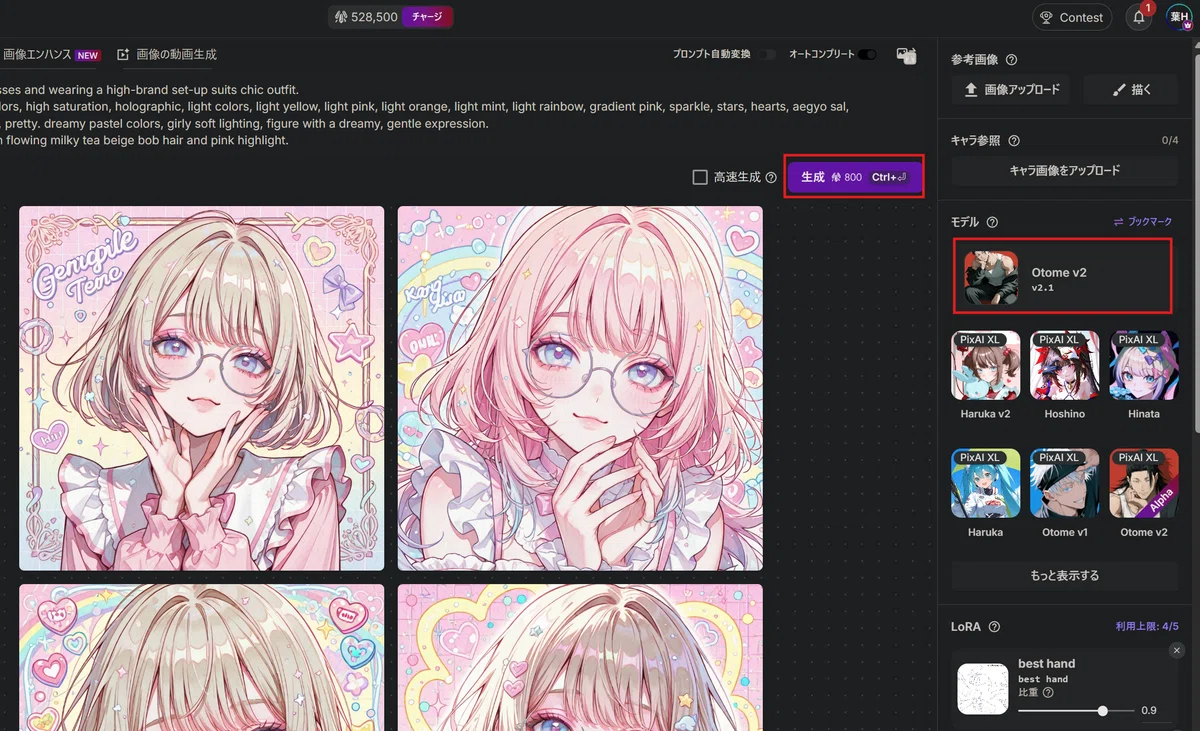Open notifications bell icon
Screen dimensions: 1200x731
[x=1139, y=17]
